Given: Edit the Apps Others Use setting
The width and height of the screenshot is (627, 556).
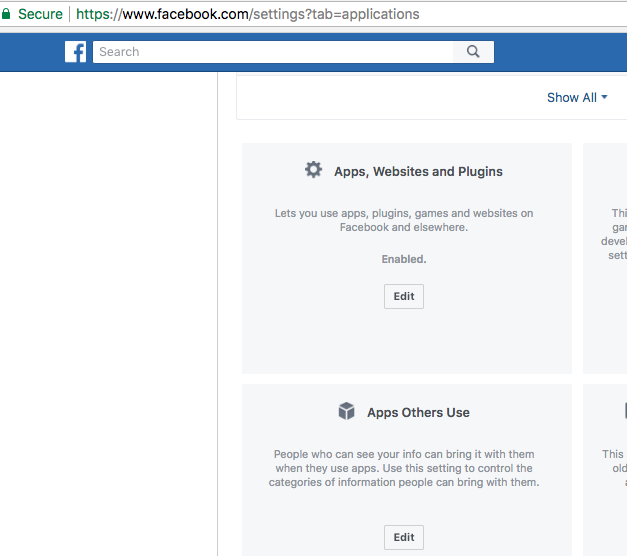Looking at the screenshot, I should tap(404, 537).
